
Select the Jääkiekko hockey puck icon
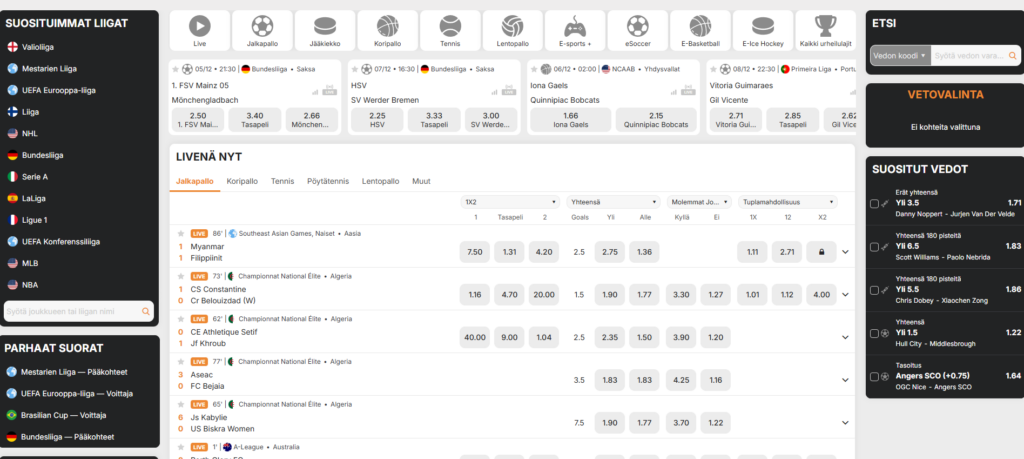point(325,26)
